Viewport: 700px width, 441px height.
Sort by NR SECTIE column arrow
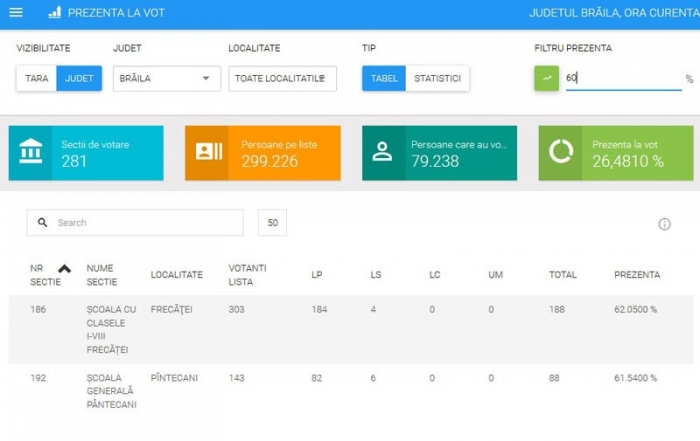pos(65,268)
